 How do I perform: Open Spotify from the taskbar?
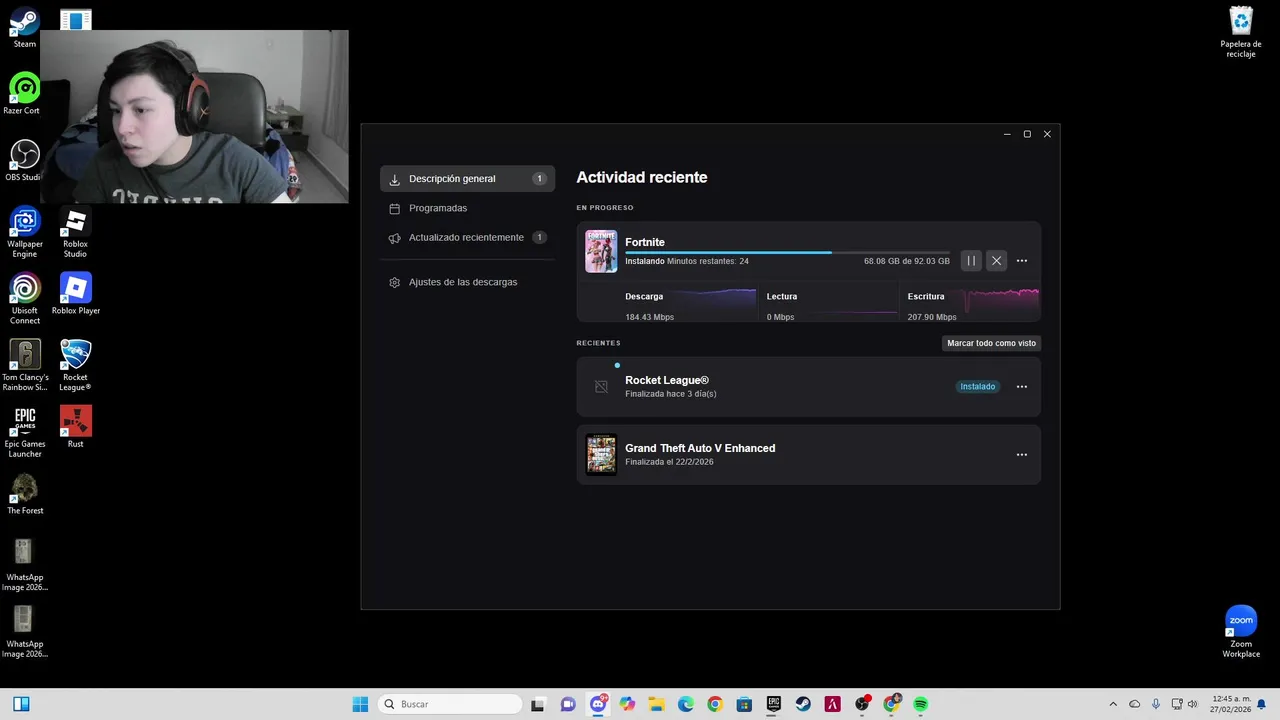point(921,704)
